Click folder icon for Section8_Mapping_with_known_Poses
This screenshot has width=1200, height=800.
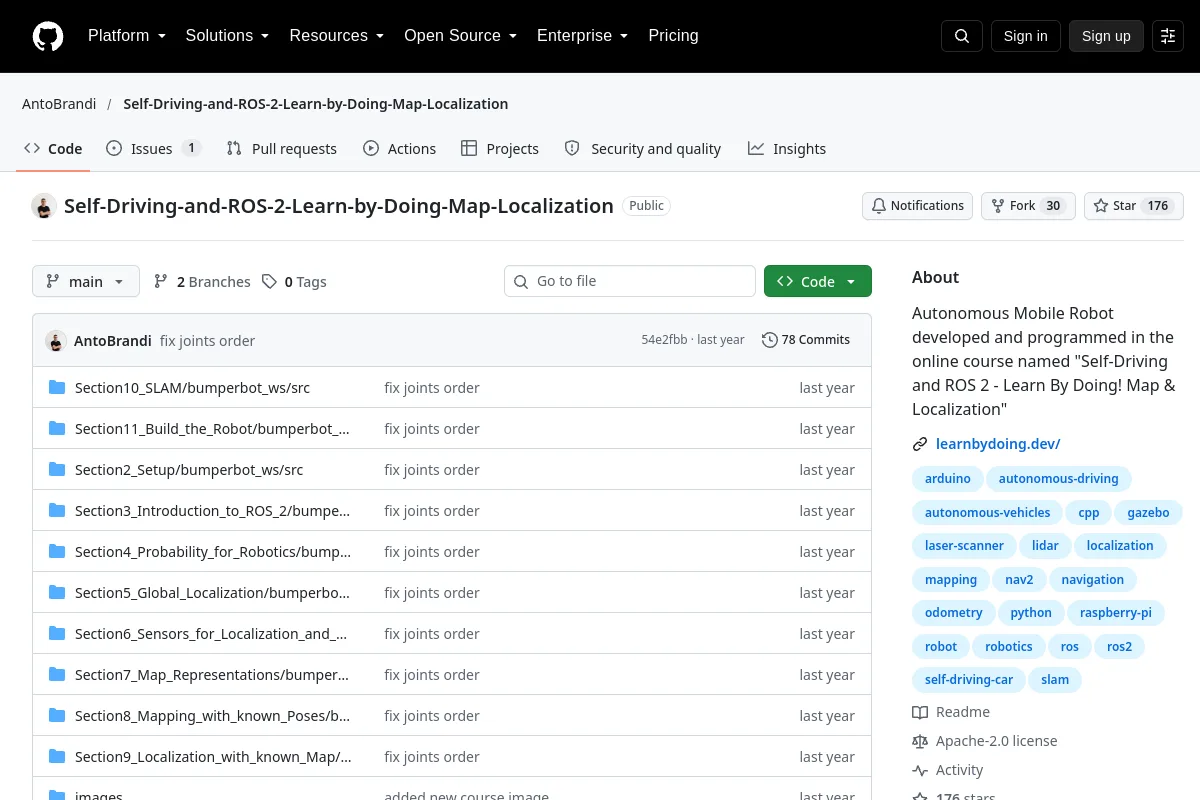[x=57, y=715]
